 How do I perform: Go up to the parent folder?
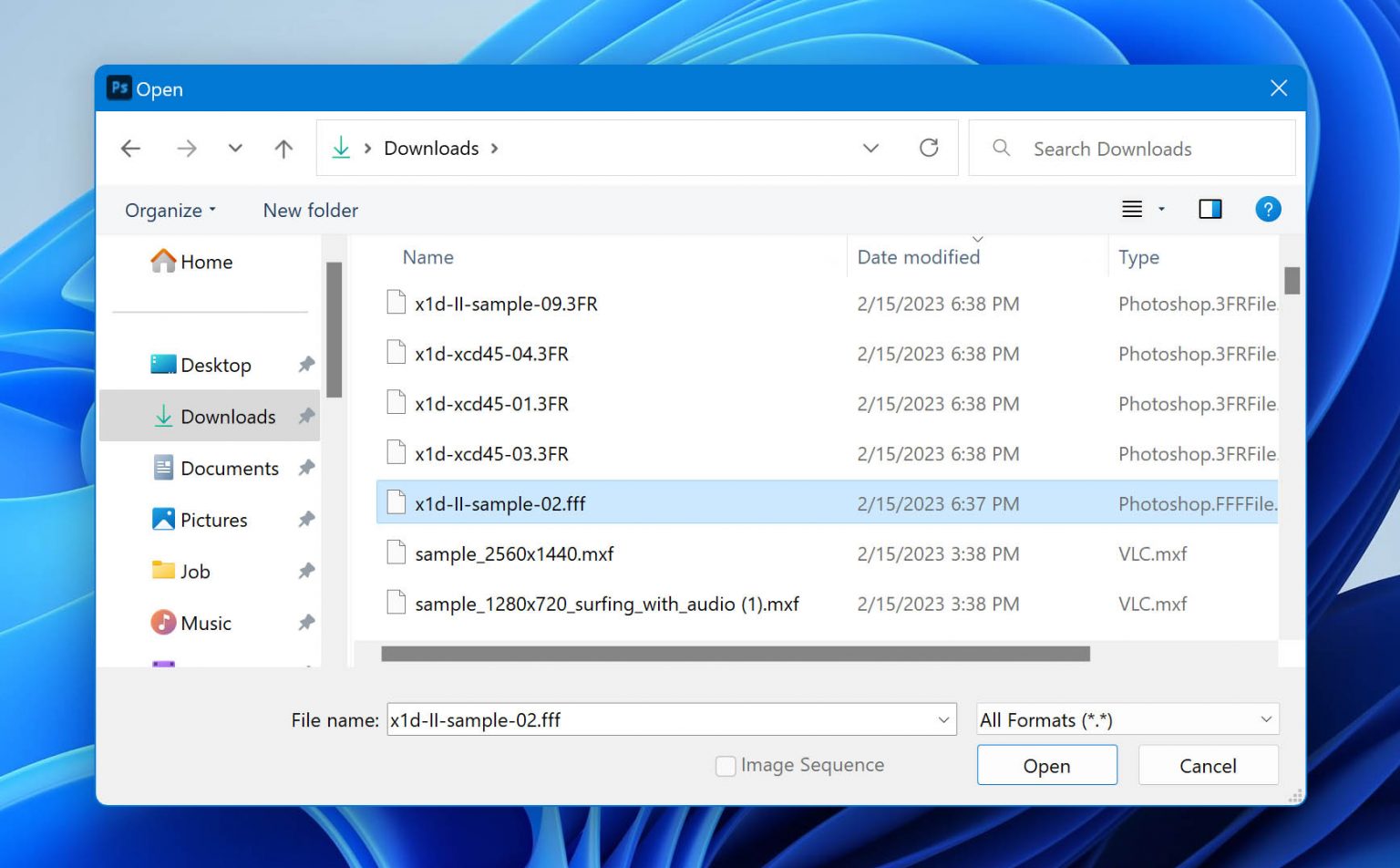(283, 148)
